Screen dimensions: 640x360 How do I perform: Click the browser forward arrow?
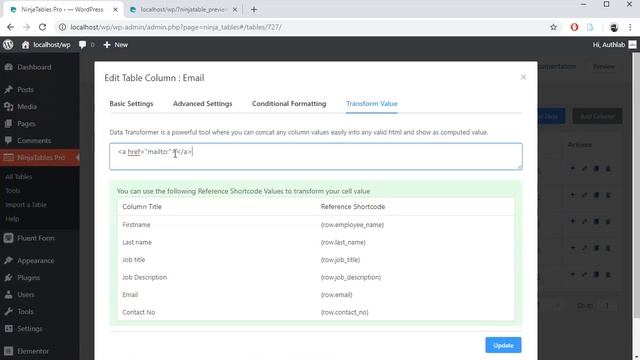pyautogui.click(x=27, y=27)
